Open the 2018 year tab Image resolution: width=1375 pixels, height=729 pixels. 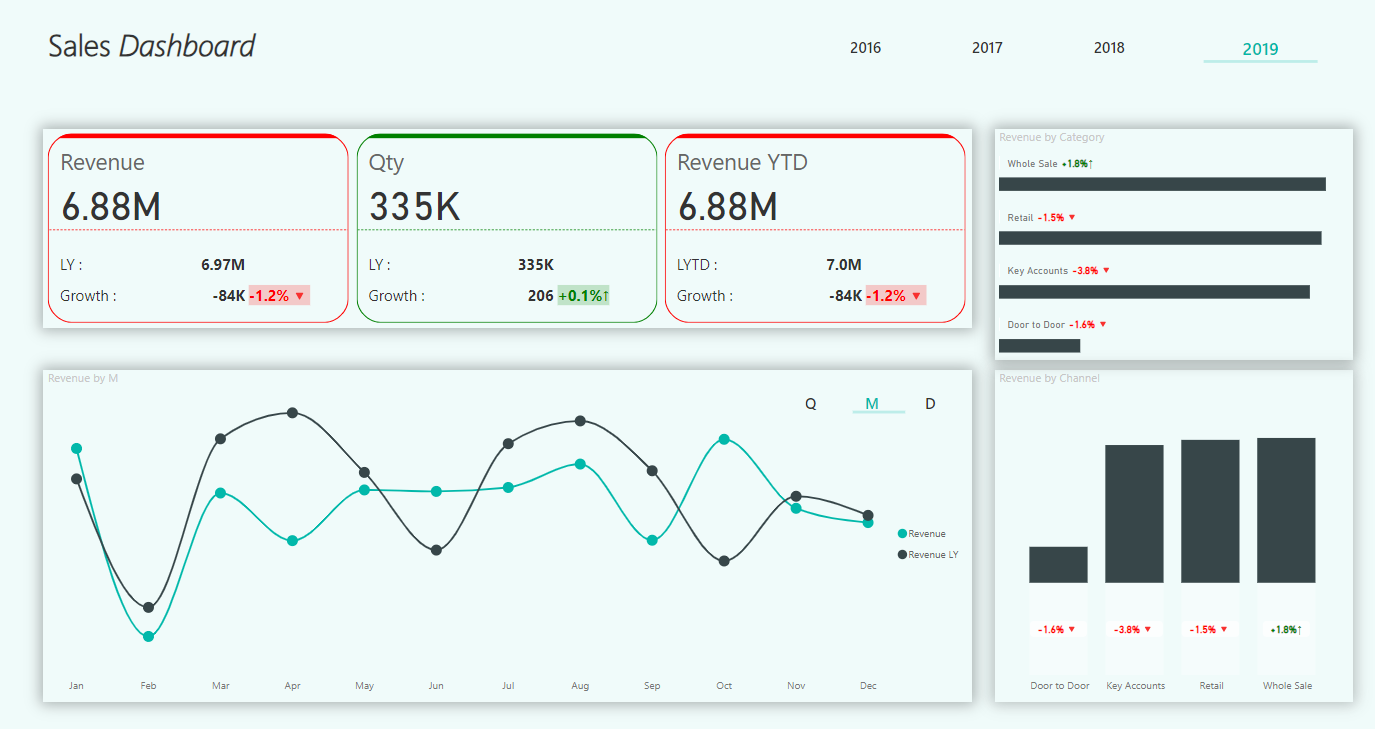(1109, 48)
